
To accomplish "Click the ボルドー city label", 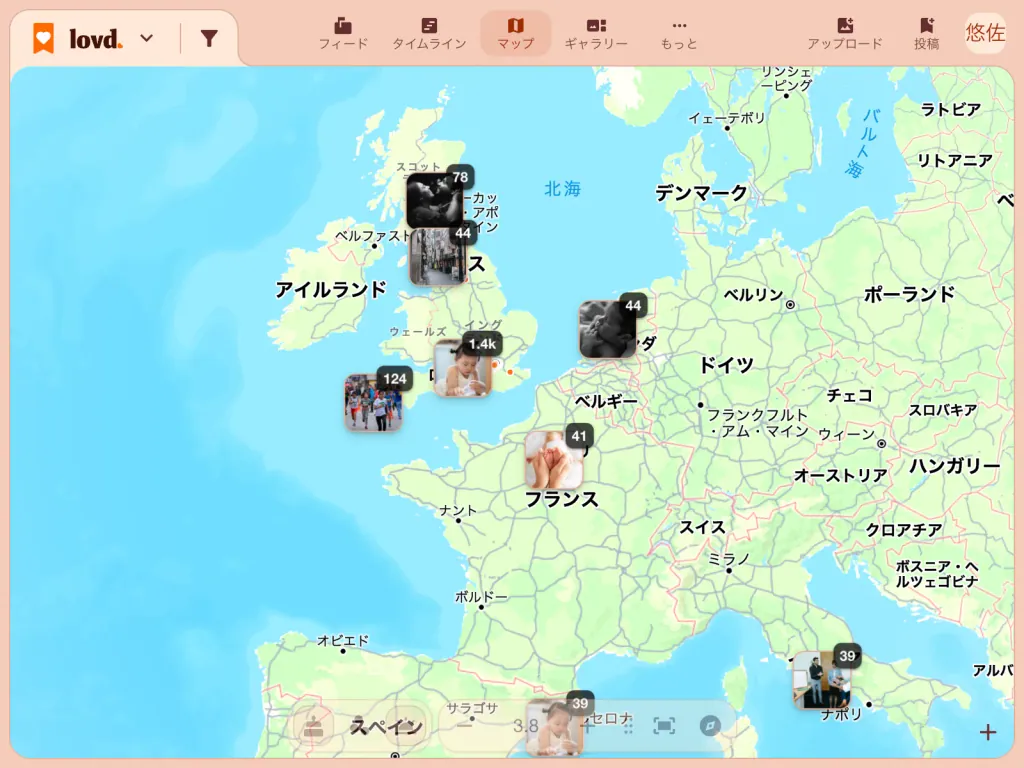I will [x=481, y=596].
